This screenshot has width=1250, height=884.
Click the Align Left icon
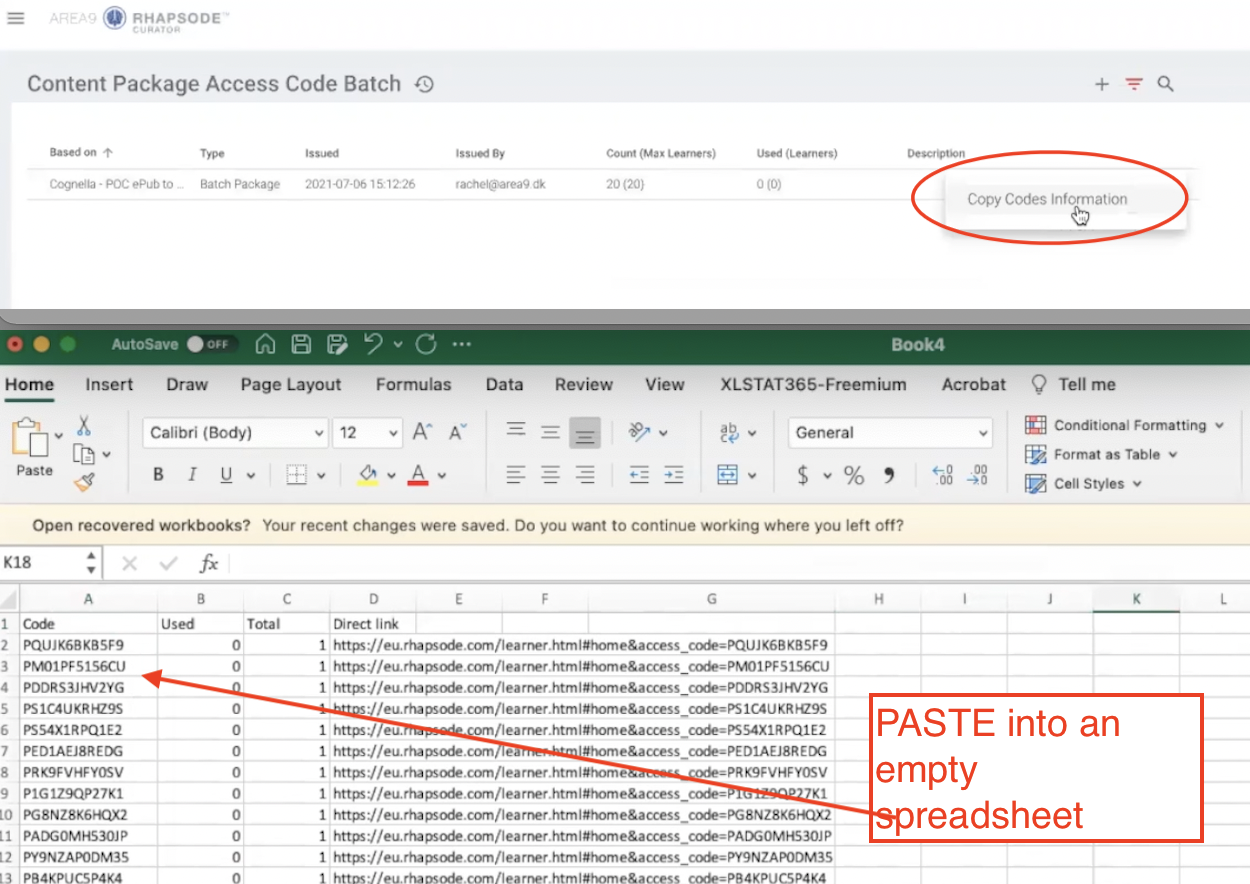(516, 475)
